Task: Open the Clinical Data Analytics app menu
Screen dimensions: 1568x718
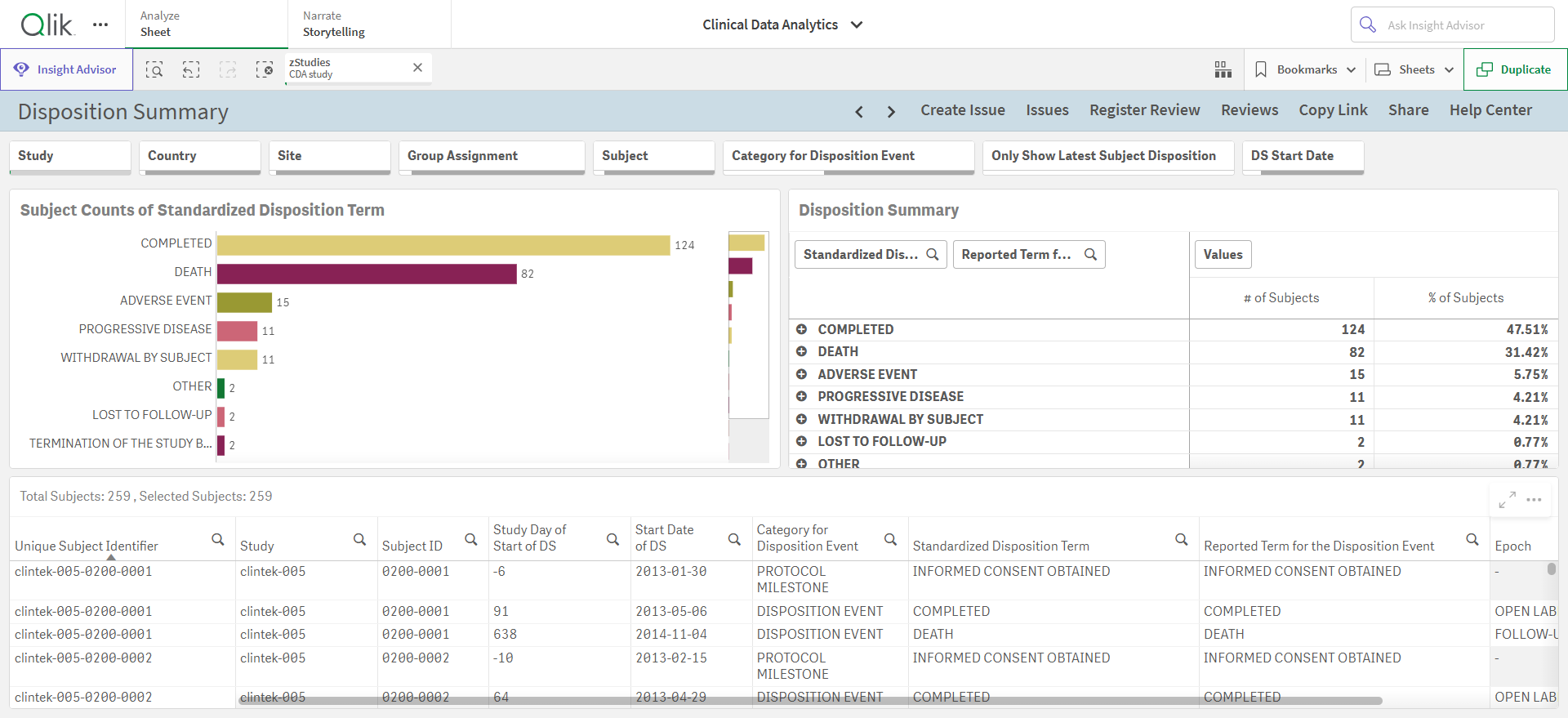Action: (782, 25)
